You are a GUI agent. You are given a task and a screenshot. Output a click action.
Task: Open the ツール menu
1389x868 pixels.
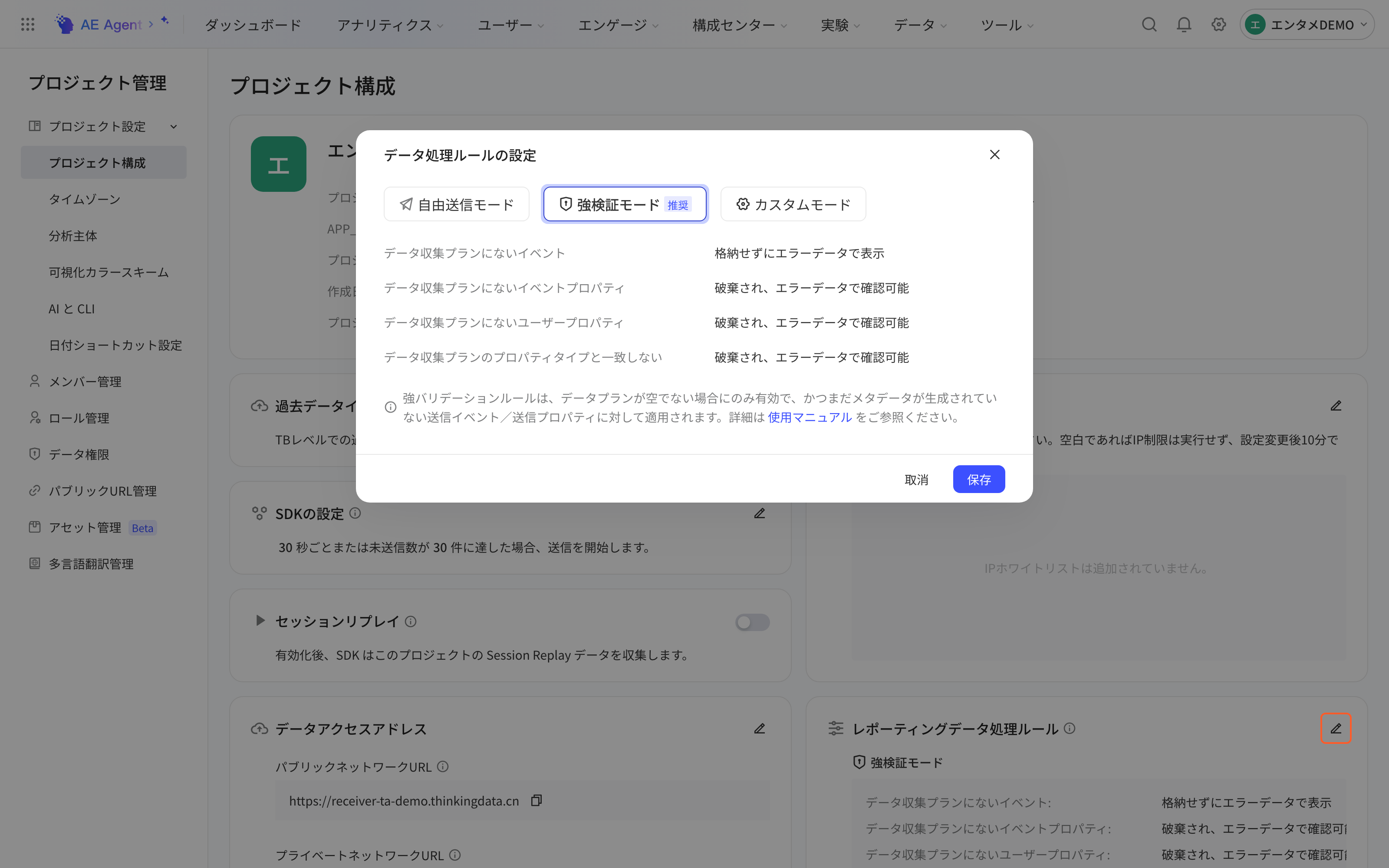point(1007,25)
